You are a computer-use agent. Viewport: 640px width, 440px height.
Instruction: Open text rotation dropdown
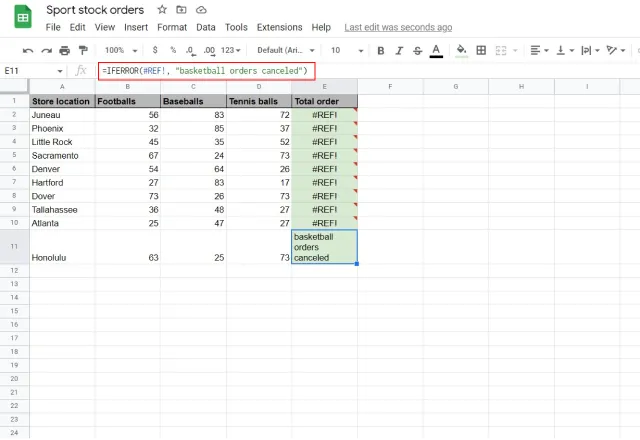pyautogui.click(x=616, y=50)
